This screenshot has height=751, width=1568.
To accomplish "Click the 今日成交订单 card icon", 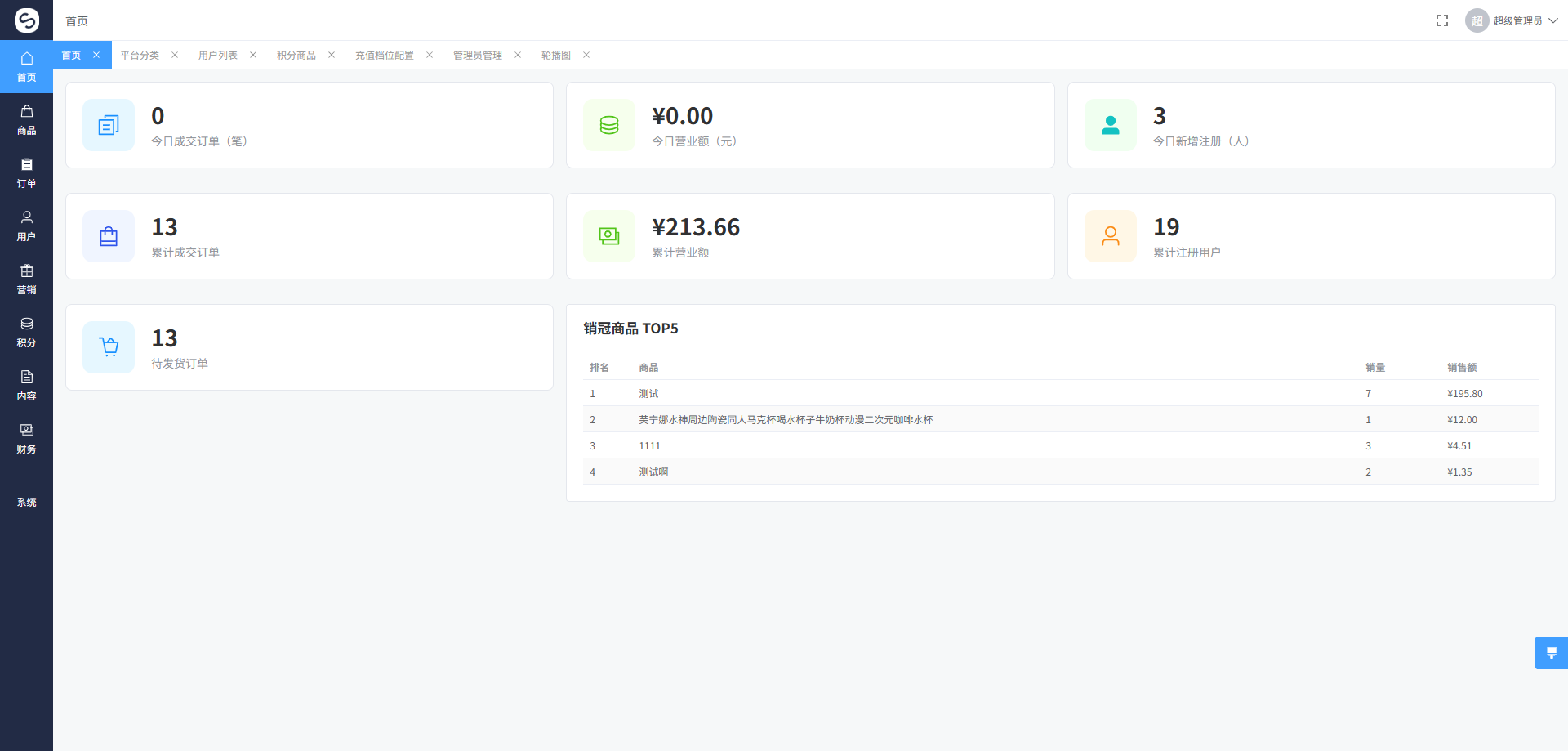I will point(109,125).
